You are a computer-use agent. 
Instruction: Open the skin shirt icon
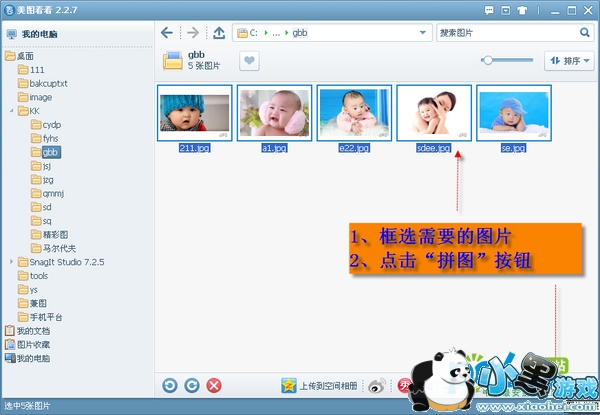pyautogui.click(x=522, y=10)
